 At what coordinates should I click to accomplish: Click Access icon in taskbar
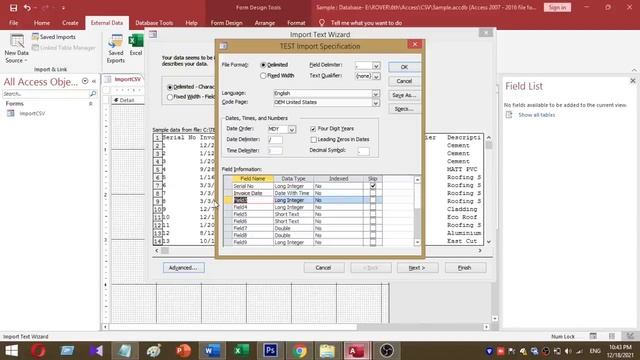pyautogui.click(x=356, y=351)
